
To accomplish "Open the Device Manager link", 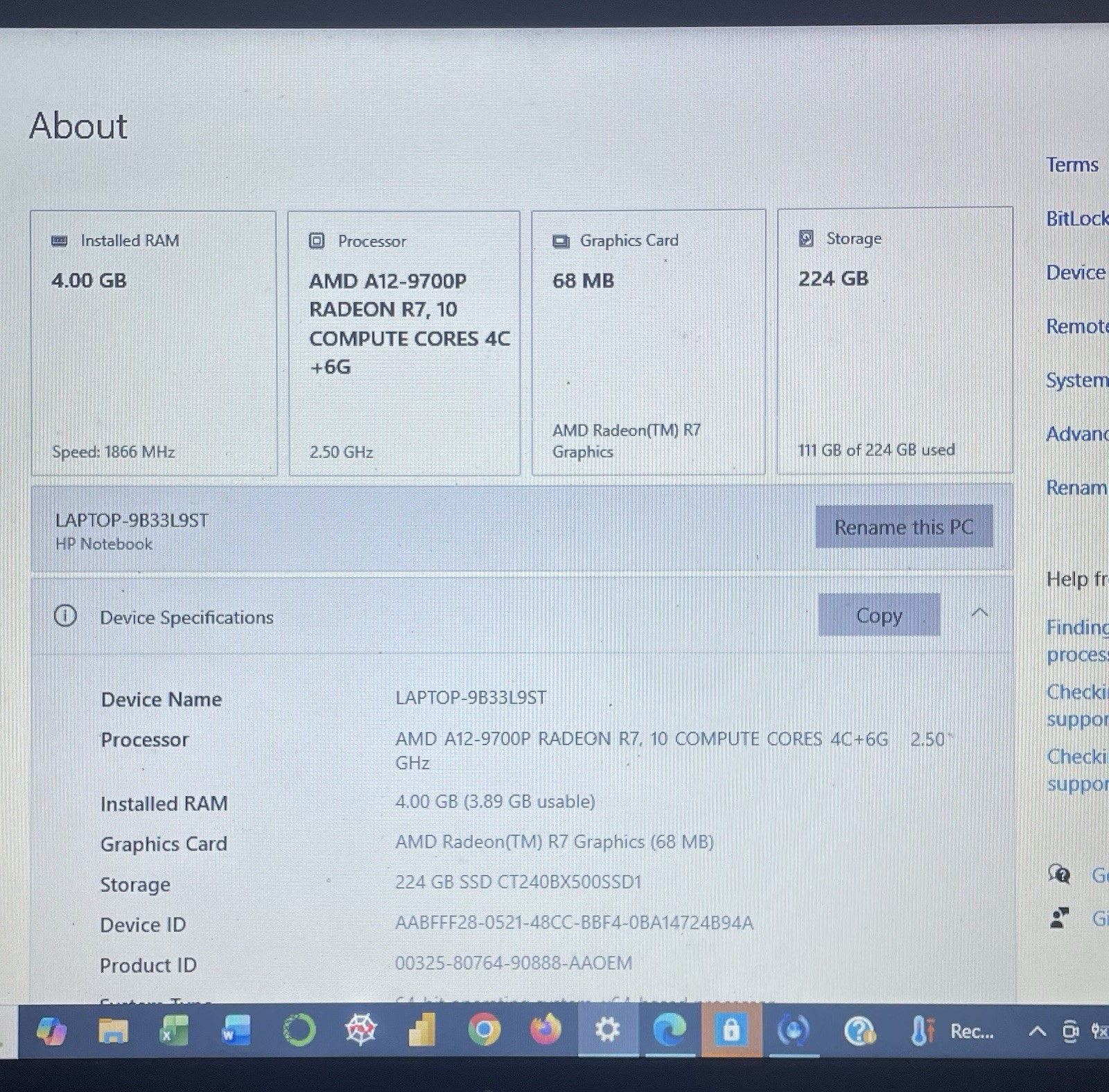I will [1076, 272].
